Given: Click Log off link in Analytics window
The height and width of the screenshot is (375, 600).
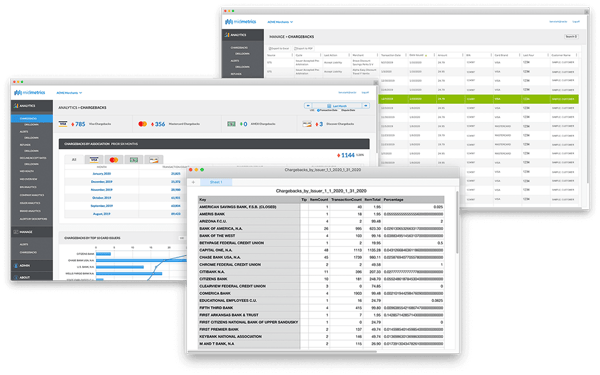Looking at the screenshot, I should tap(365, 93).
